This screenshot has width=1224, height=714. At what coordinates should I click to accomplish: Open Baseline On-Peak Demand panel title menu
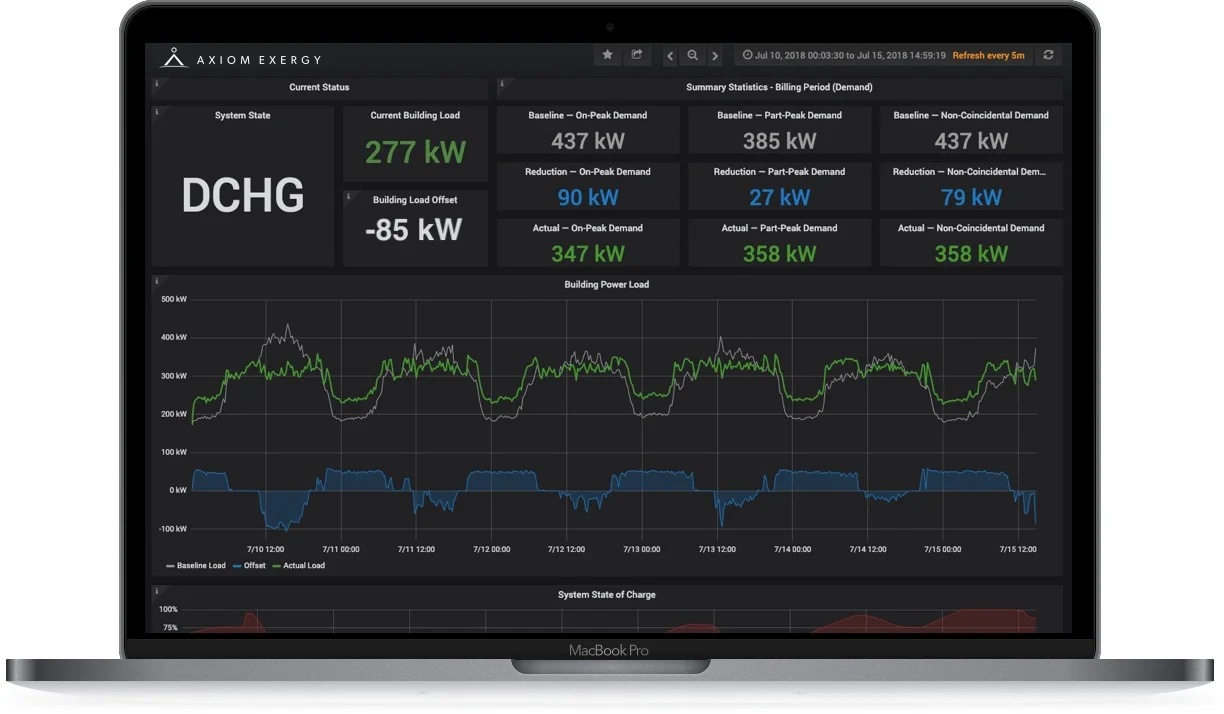click(x=588, y=116)
